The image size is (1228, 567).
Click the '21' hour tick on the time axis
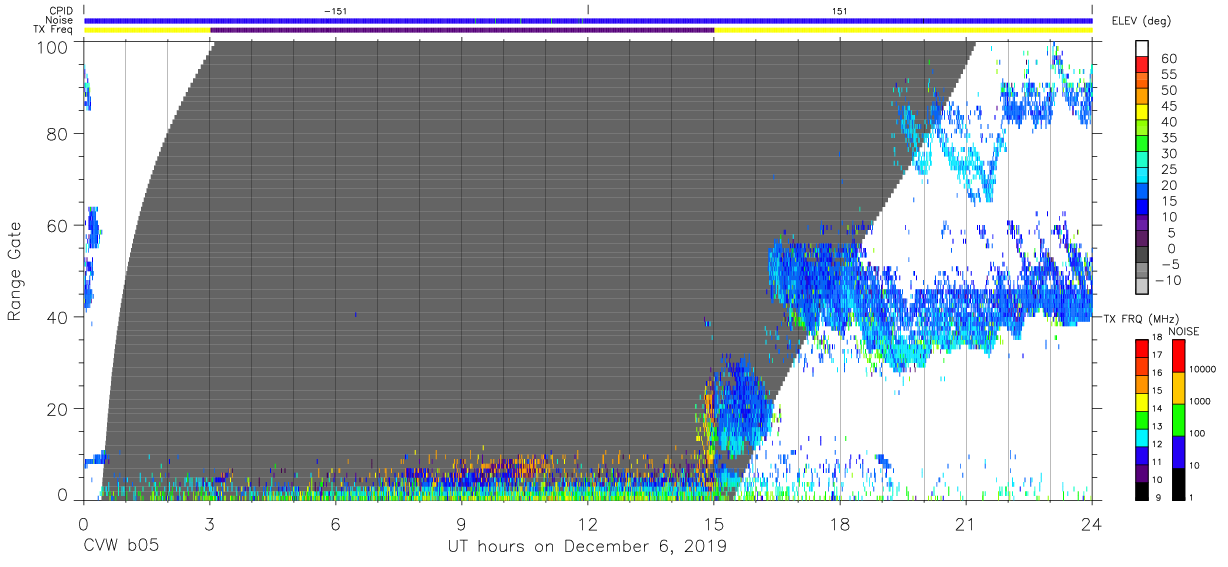pyautogui.click(x=966, y=523)
